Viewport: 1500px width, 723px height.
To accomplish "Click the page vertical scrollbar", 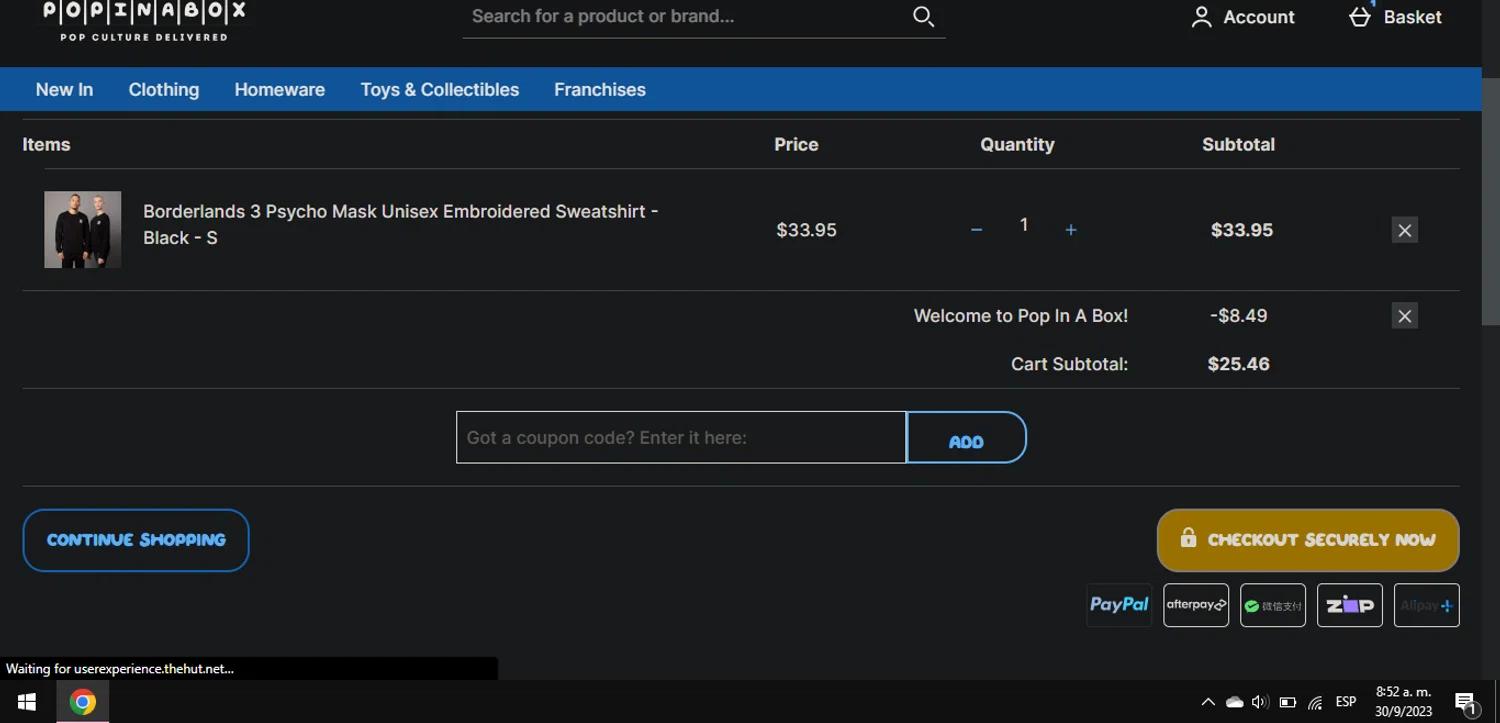I will 1490,200.
